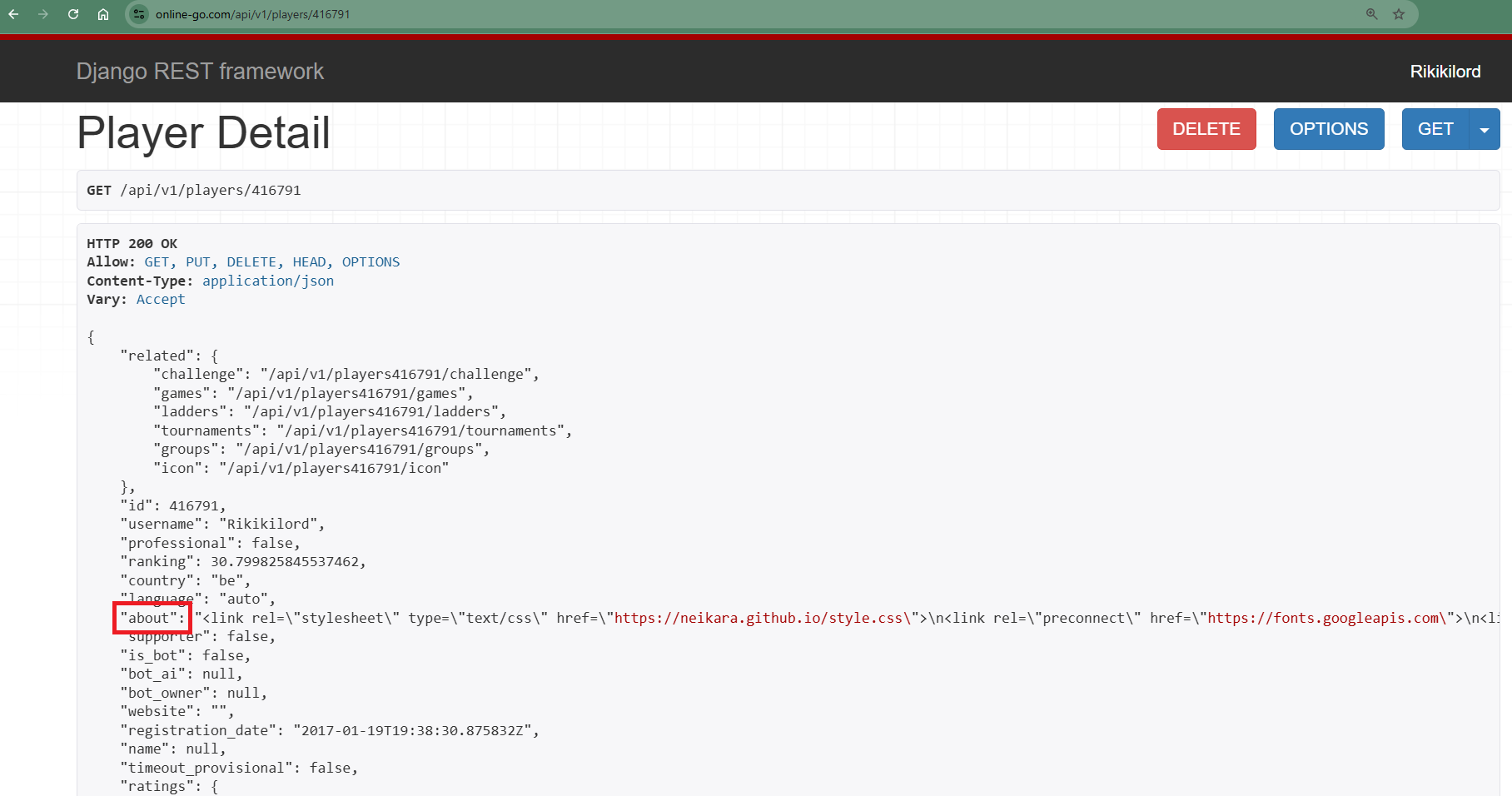Click the zoom magnifier icon in address bar
Image resolution: width=1512 pixels, height=796 pixels.
click(x=1371, y=14)
